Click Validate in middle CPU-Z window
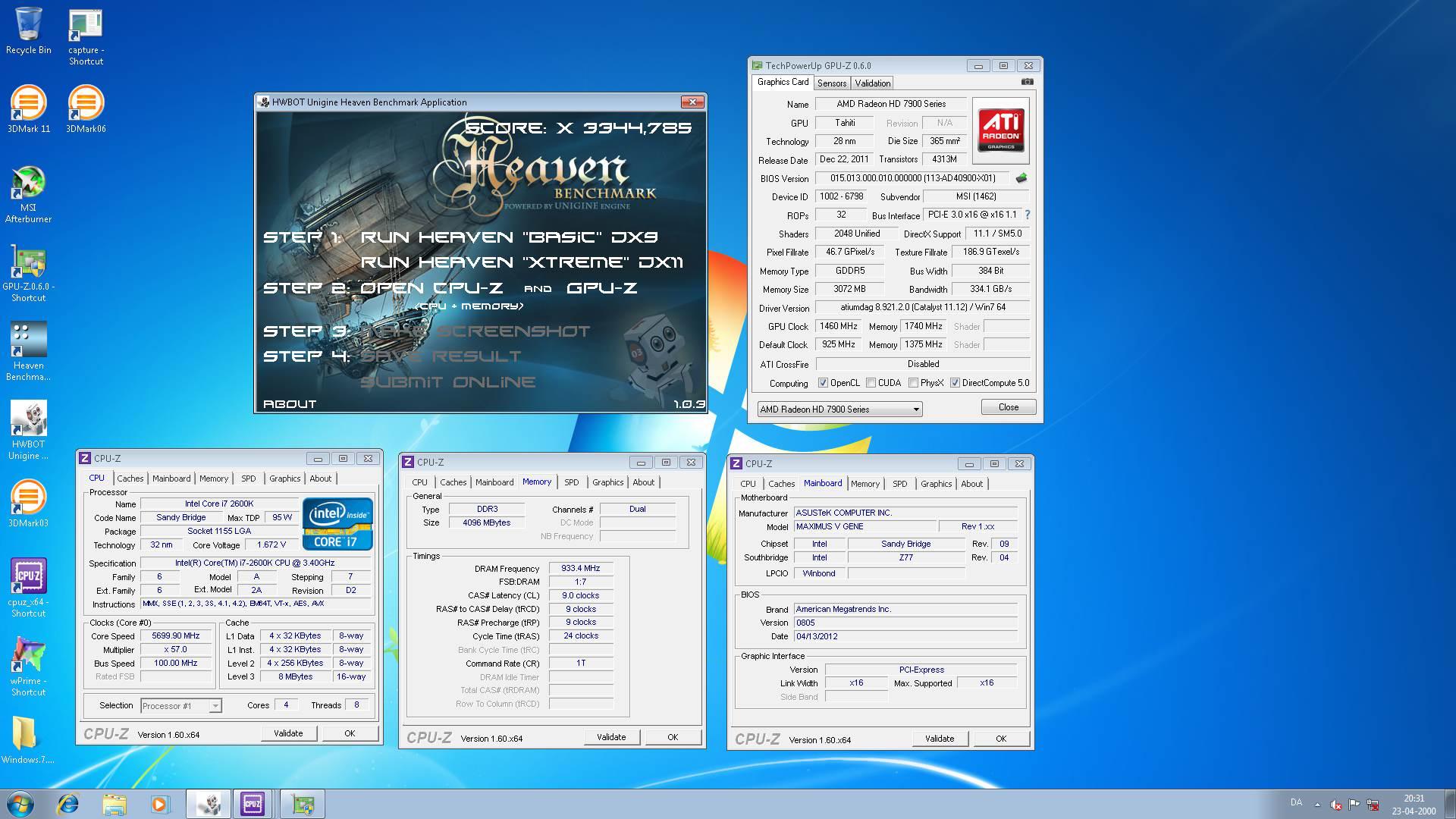Screen dimensions: 1456x819 click(x=611, y=737)
